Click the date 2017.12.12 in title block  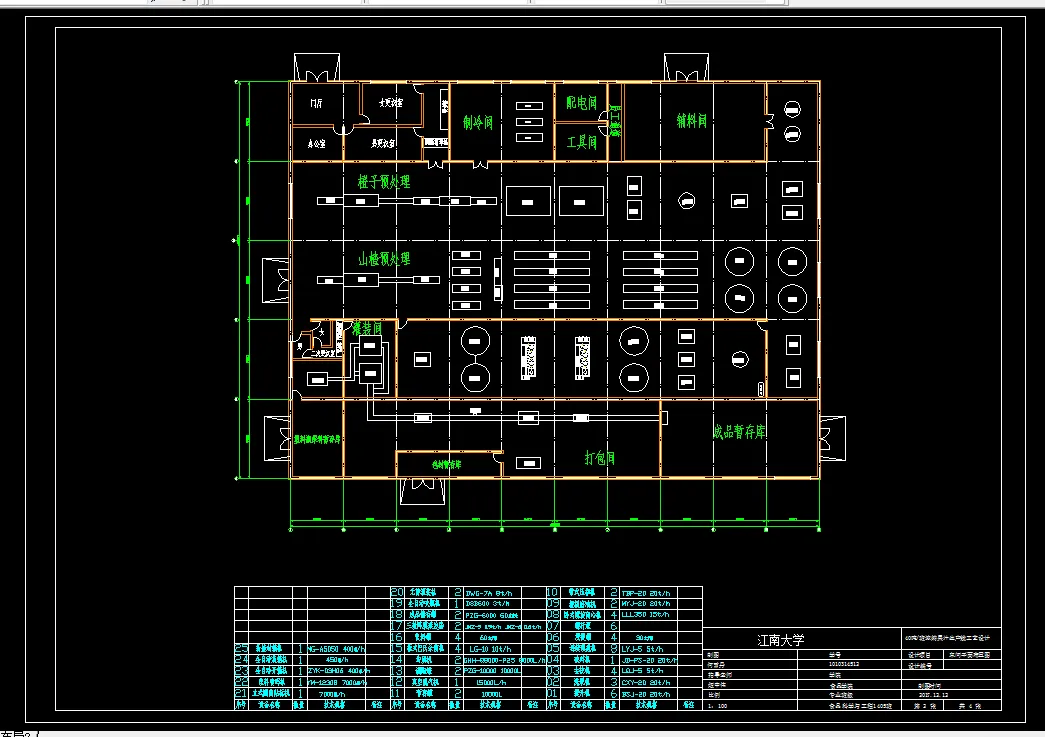(933, 694)
